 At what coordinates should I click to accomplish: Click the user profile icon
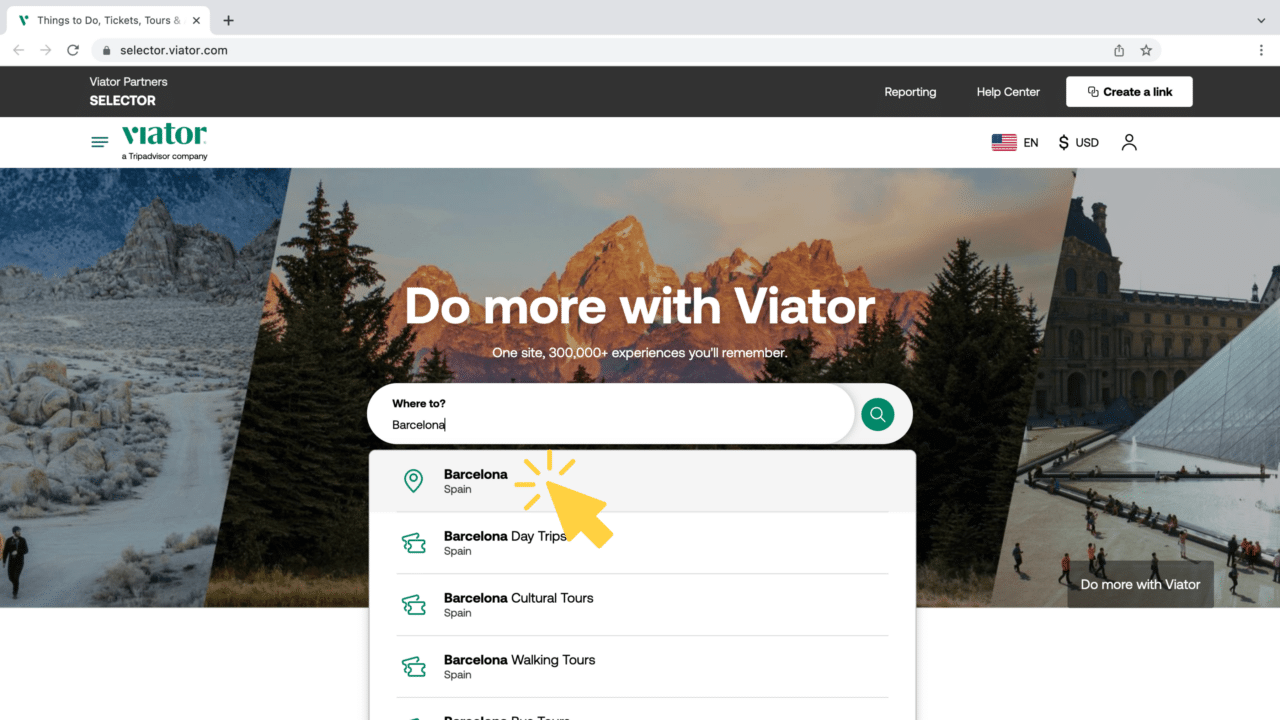coord(1129,142)
